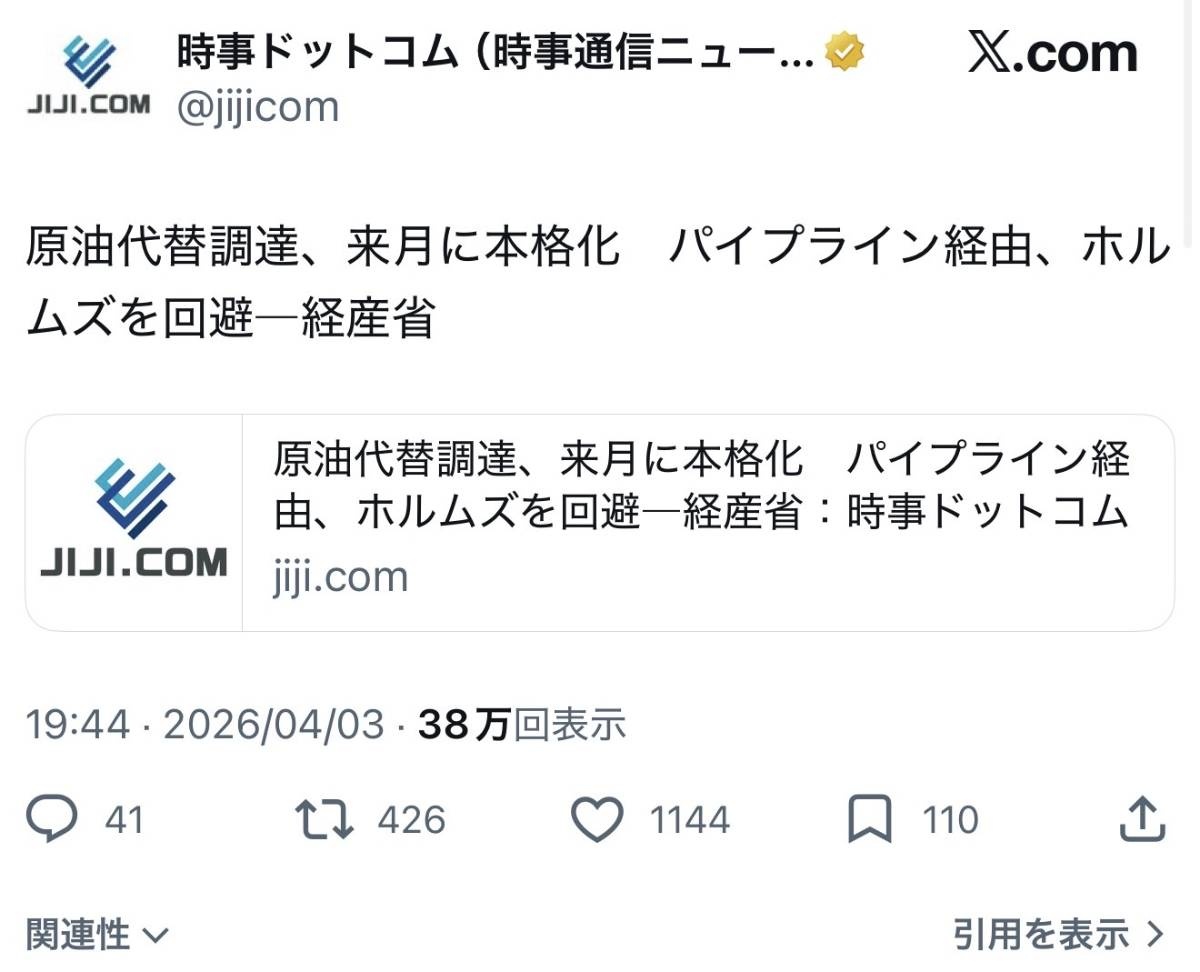This screenshot has width=1200, height=972.
Task: Open the JIJI.COM profile avatar
Action: [88, 75]
